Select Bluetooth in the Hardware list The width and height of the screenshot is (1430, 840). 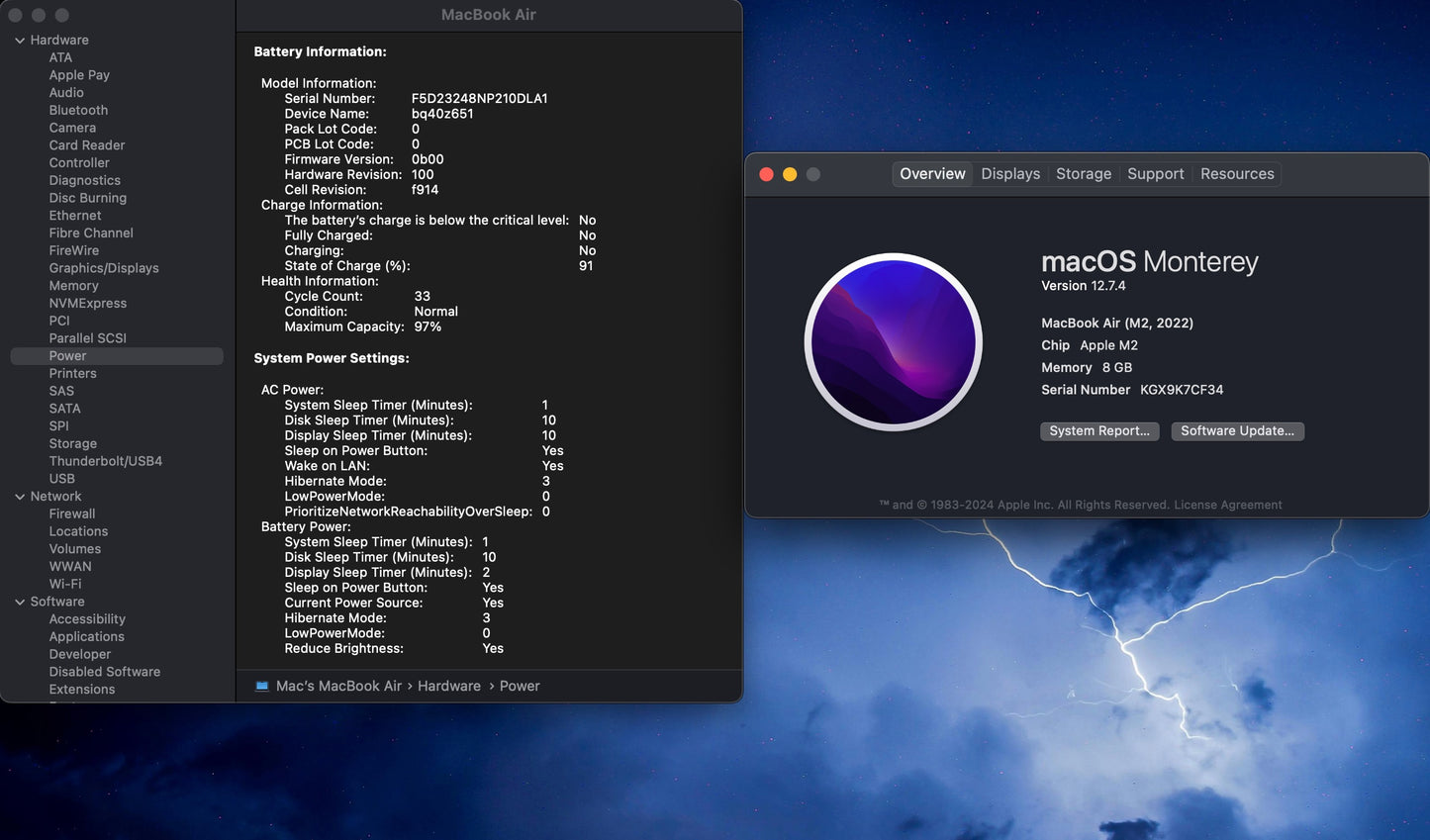tap(78, 110)
